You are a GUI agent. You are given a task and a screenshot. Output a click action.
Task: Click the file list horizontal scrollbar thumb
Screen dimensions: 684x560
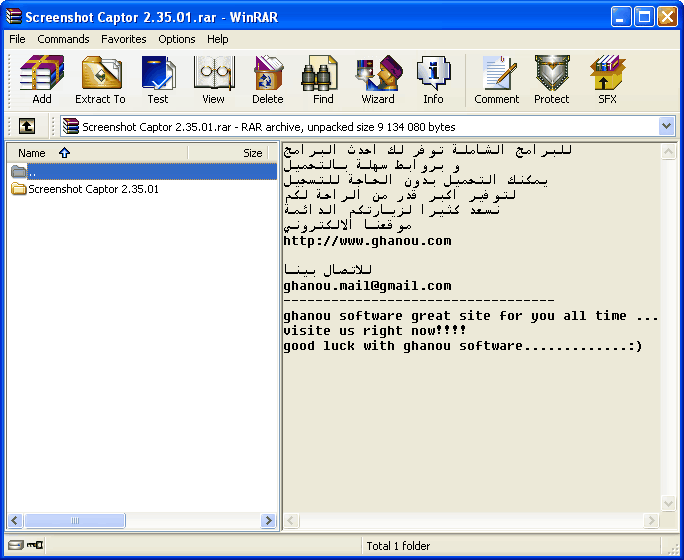(x=75, y=520)
